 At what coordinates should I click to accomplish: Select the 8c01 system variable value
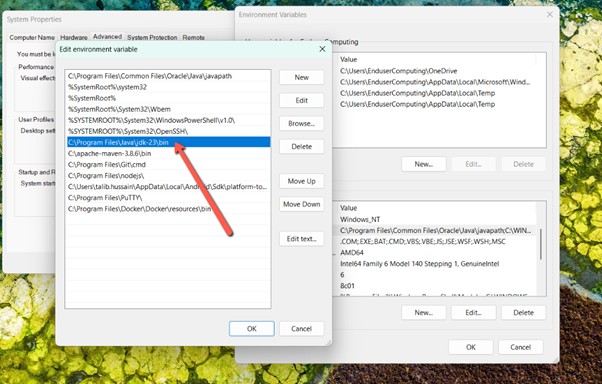point(347,286)
